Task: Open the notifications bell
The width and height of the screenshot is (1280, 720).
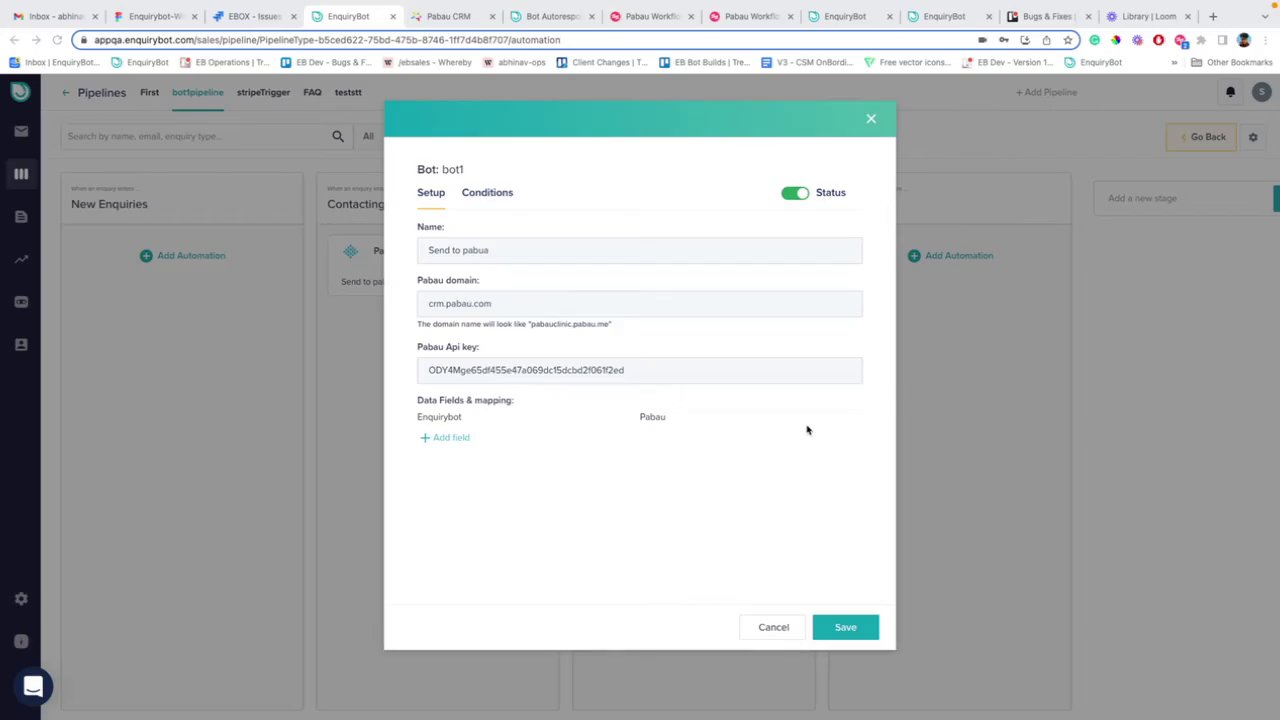Action: pos(1230,92)
